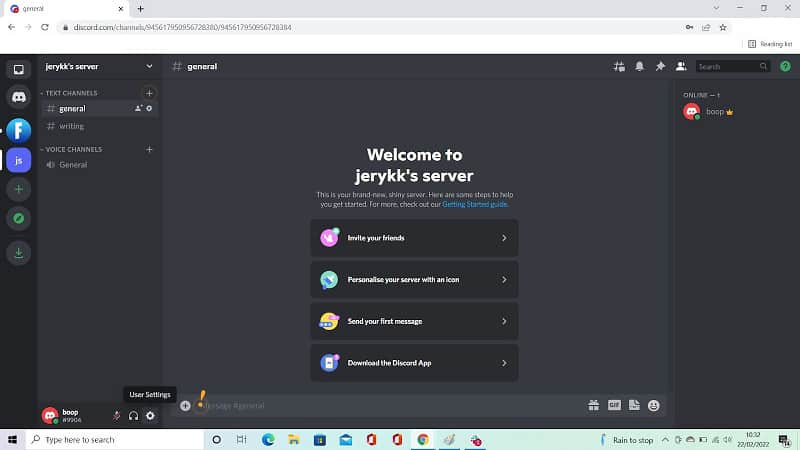800x450 pixels.
Task: Open Explore Public Servers compass icon
Action: click(x=18, y=217)
